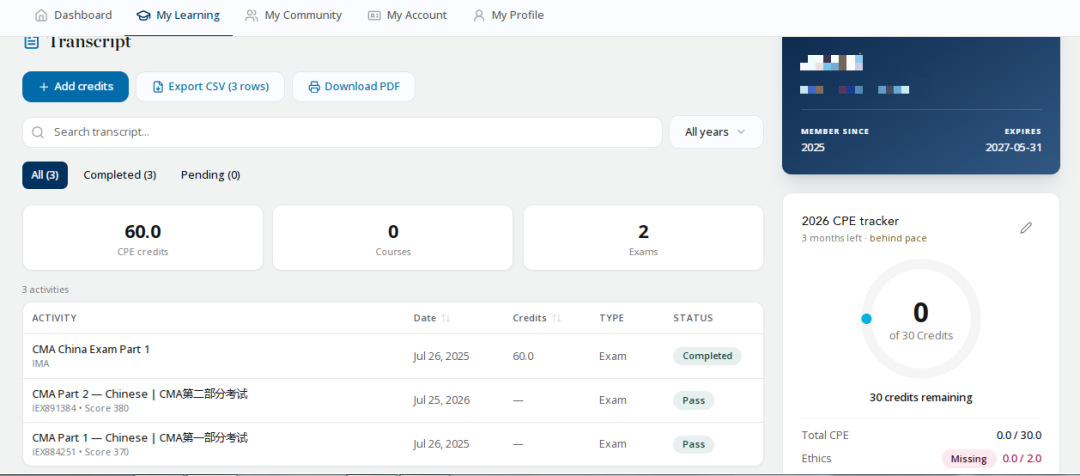
Task: Switch to My Profile tab
Action: tap(508, 15)
